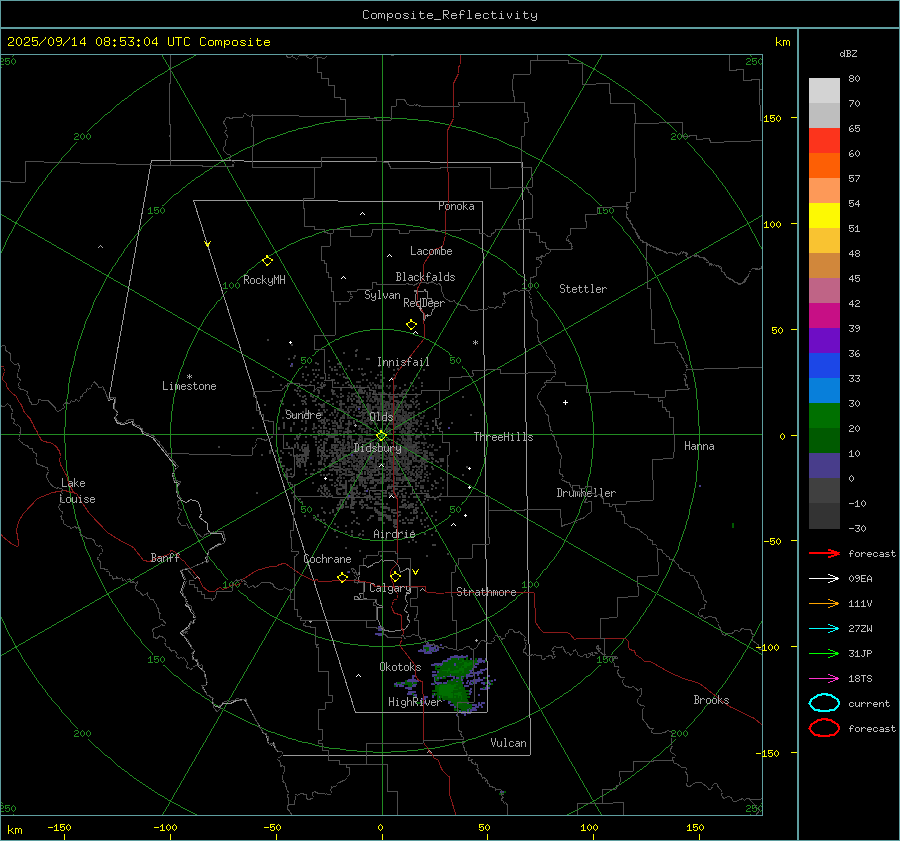Click the green 31JP arrow in legend

coord(824,653)
